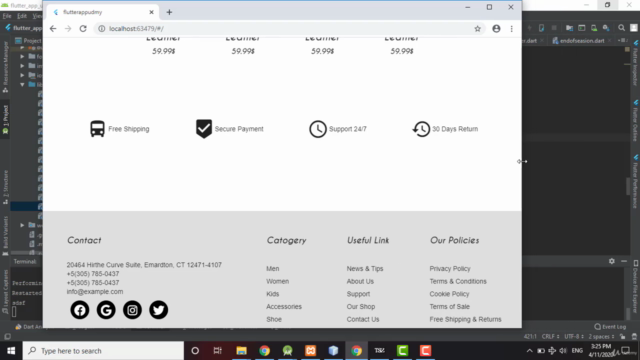
Task: Click the info@example.com email text
Action: point(95,291)
